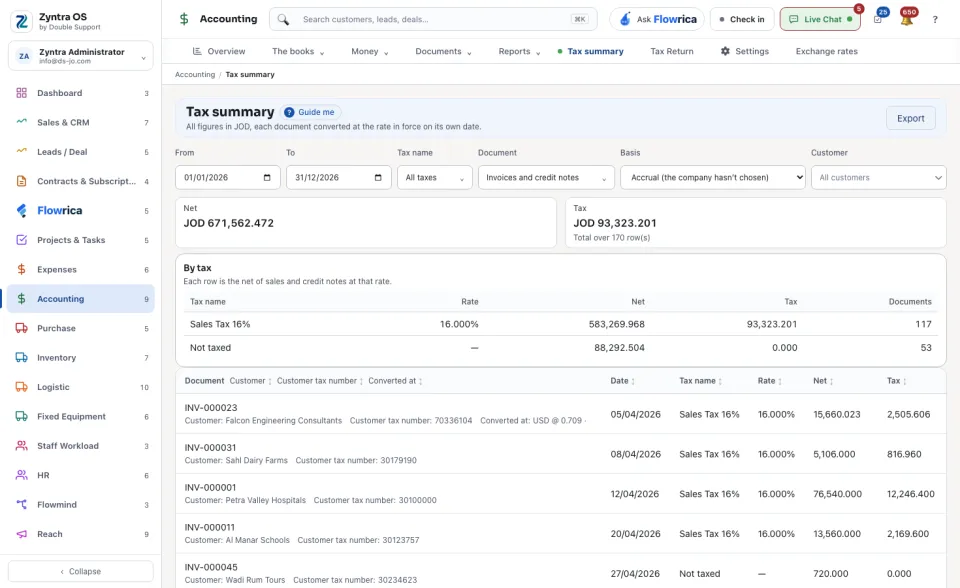Open Contracts & Subscriptions document icon
The image size is (960, 588).
(x=21, y=181)
